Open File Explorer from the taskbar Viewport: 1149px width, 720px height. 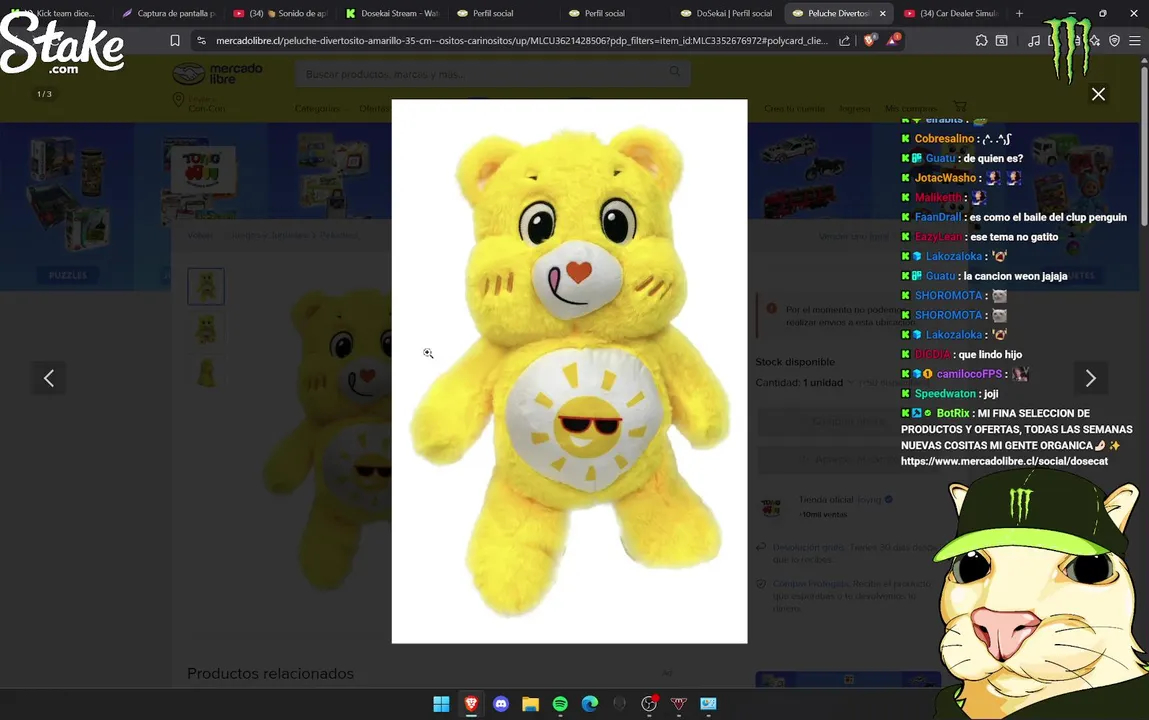531,704
